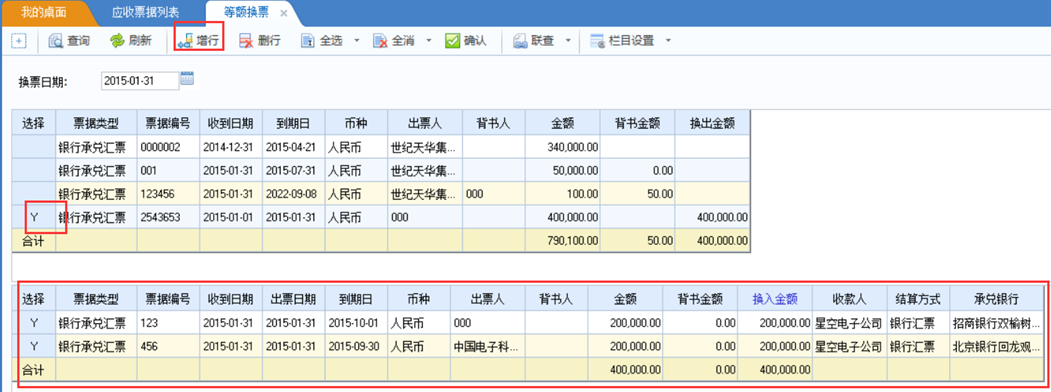Close the 等额换票 tab
Screen dimensions: 1051x392
(x=284, y=13)
